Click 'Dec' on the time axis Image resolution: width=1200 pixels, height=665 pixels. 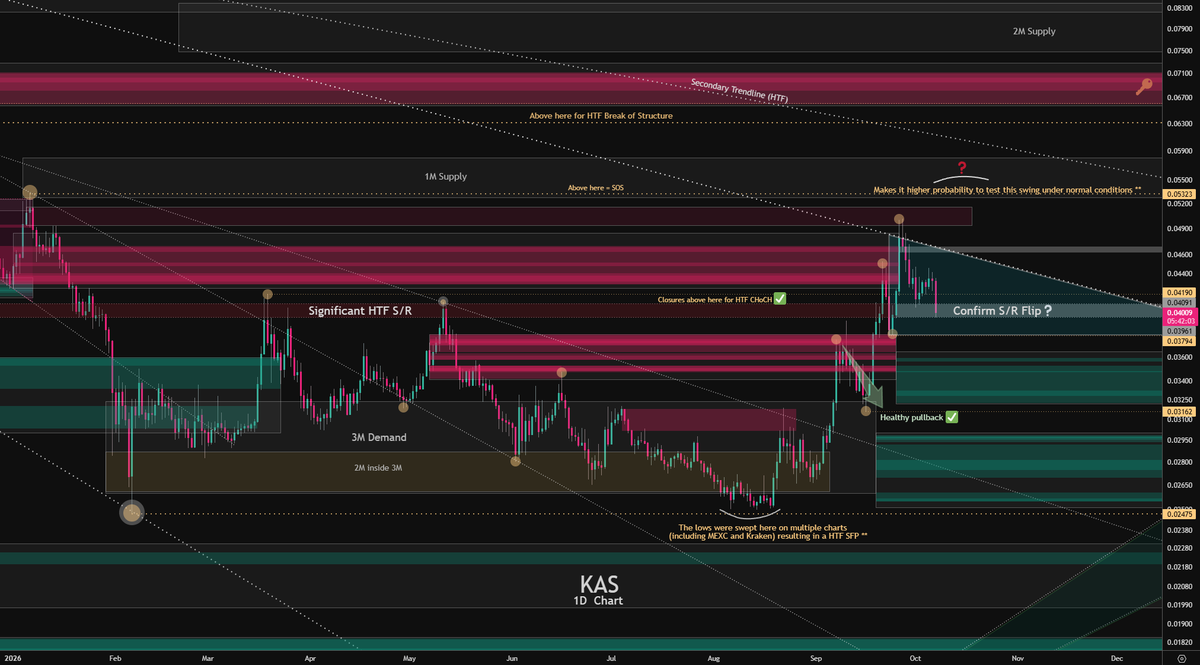(x=1117, y=659)
